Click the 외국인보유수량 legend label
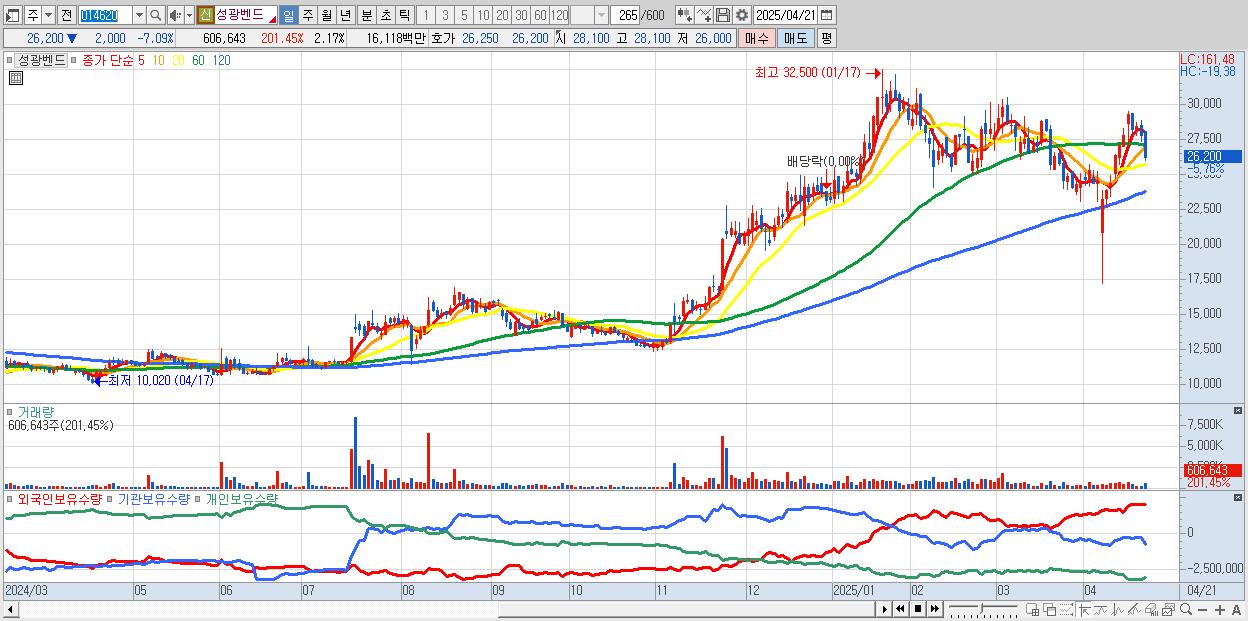This screenshot has width=1248, height=621. 60,498
